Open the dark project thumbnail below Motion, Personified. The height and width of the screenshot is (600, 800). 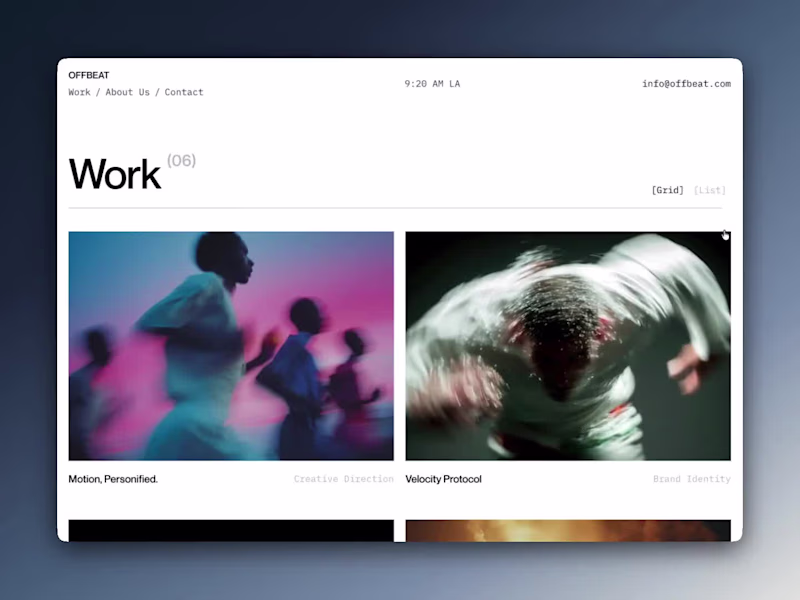point(231,531)
